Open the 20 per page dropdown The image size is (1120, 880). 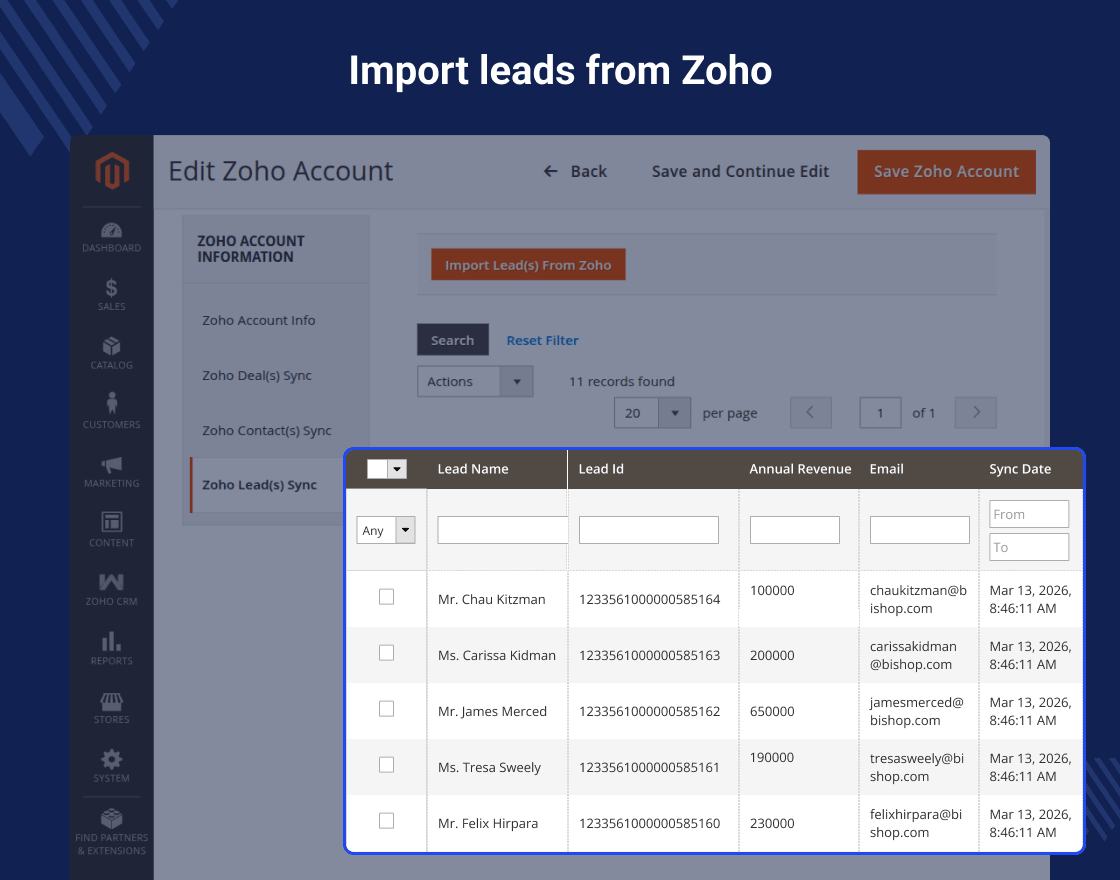[652, 413]
